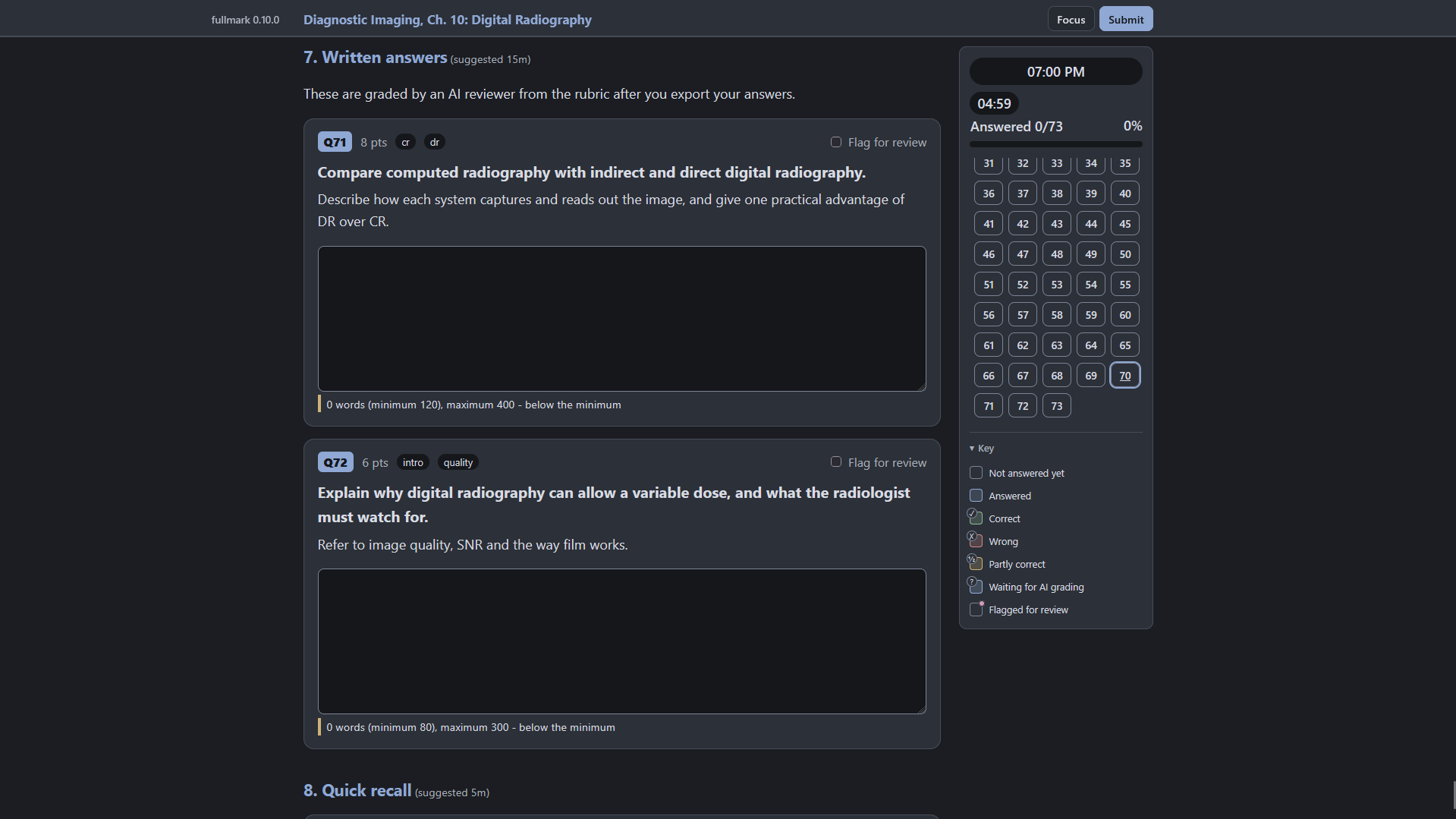Click the 'Partly correct' legend icon
The height and width of the screenshot is (819, 1456).
coord(976,563)
